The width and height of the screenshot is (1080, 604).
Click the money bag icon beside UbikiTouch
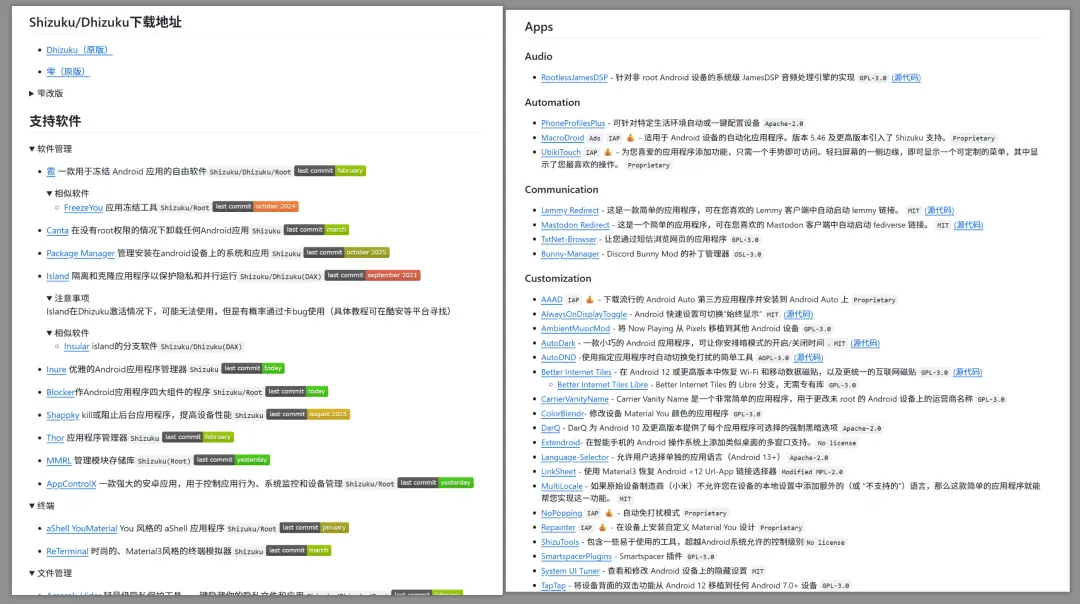tap(607, 152)
